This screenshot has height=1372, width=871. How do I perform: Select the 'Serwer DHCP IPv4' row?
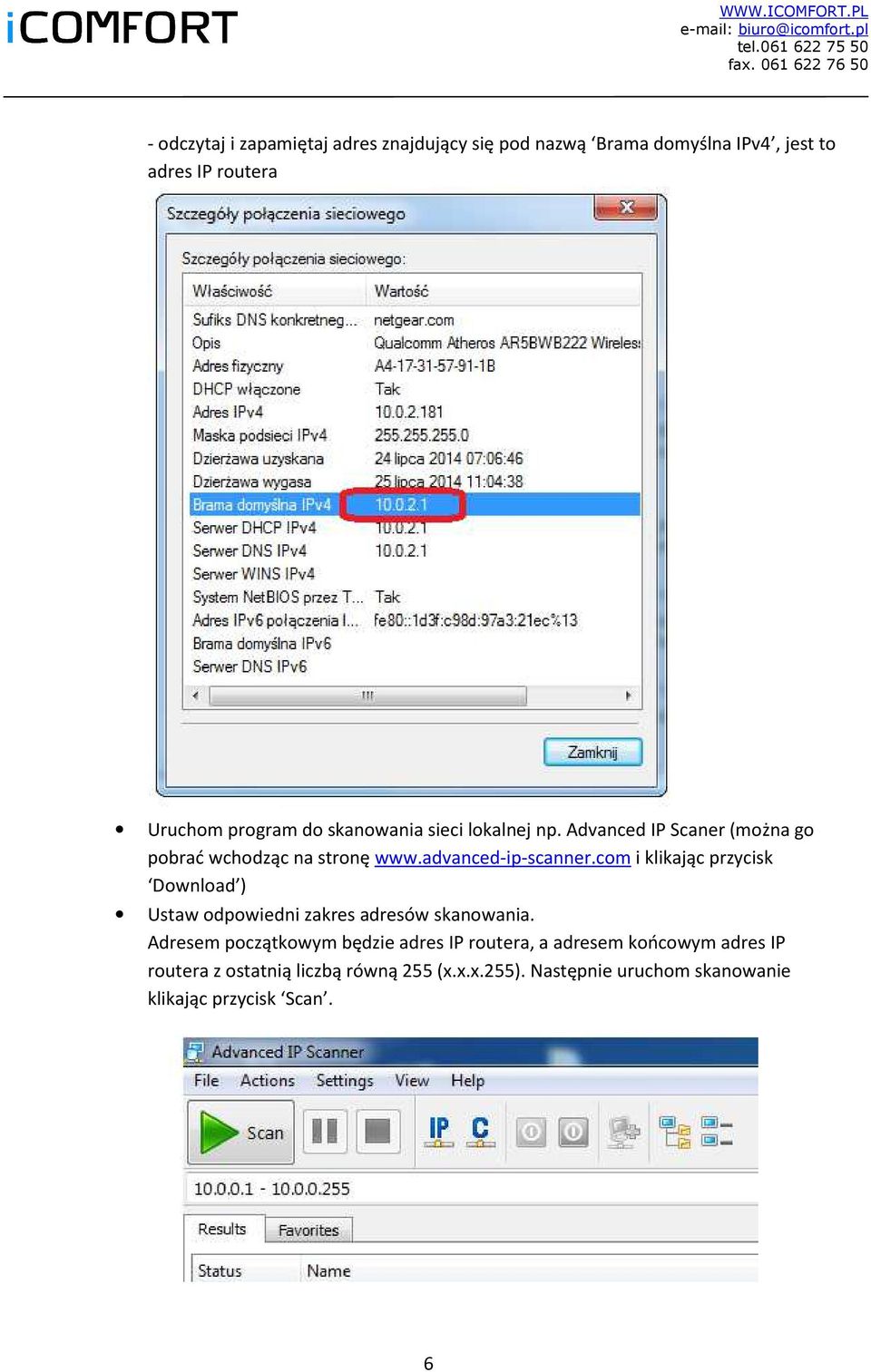[413, 528]
